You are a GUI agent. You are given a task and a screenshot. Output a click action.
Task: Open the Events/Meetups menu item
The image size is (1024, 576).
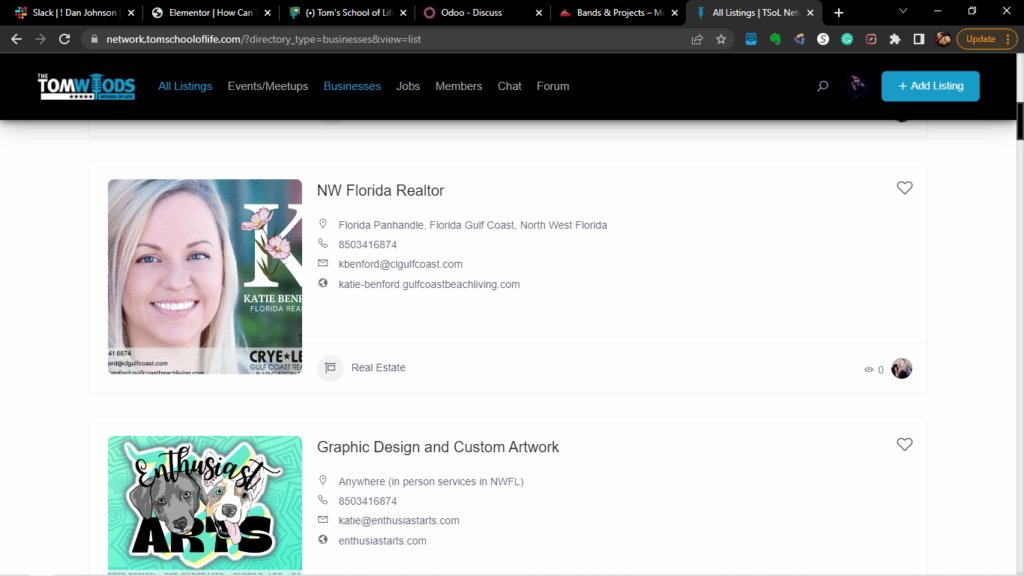coord(268,86)
